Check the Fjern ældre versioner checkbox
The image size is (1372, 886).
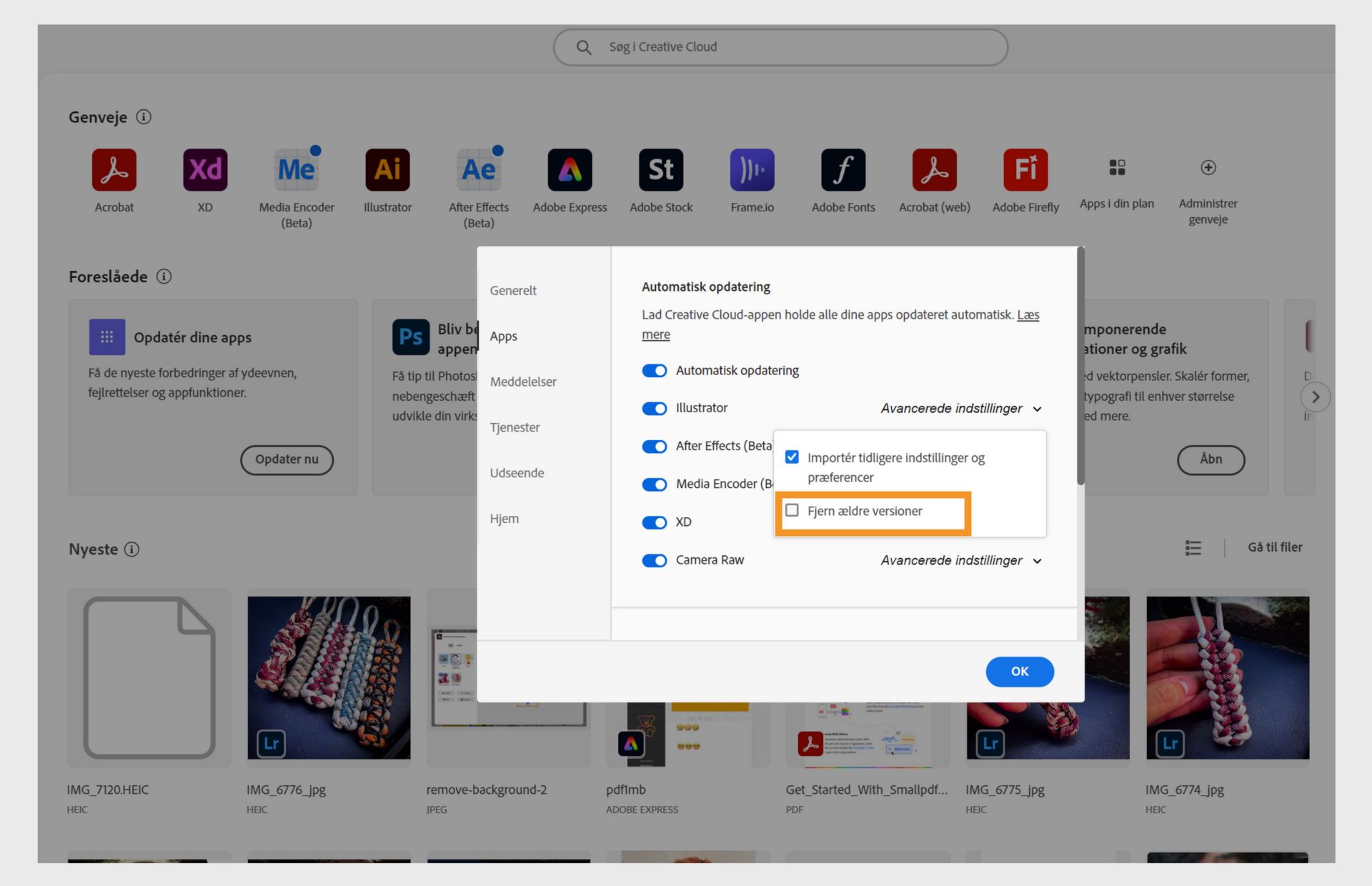coord(792,510)
